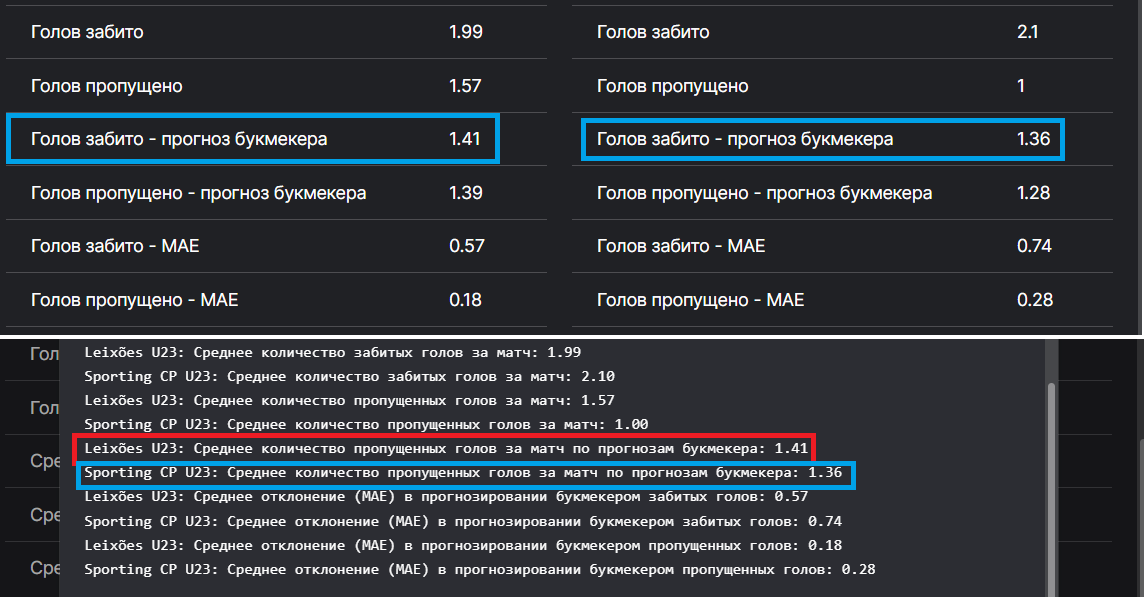Screen dimensions: 1144x597
Task: Click the value 1.36 in the right table
Action: coord(1033,139)
